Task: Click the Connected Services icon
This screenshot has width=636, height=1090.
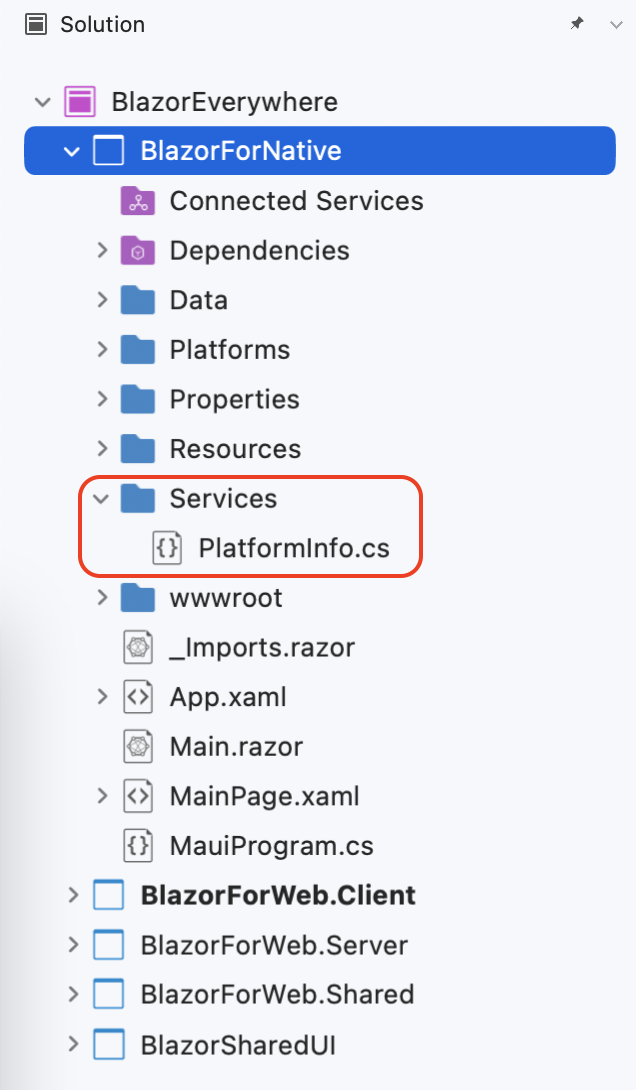Action: click(138, 201)
